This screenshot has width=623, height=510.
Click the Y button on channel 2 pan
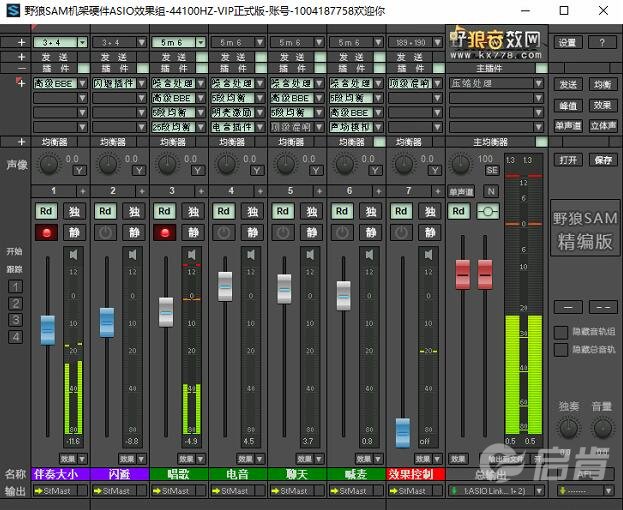(x=139, y=171)
